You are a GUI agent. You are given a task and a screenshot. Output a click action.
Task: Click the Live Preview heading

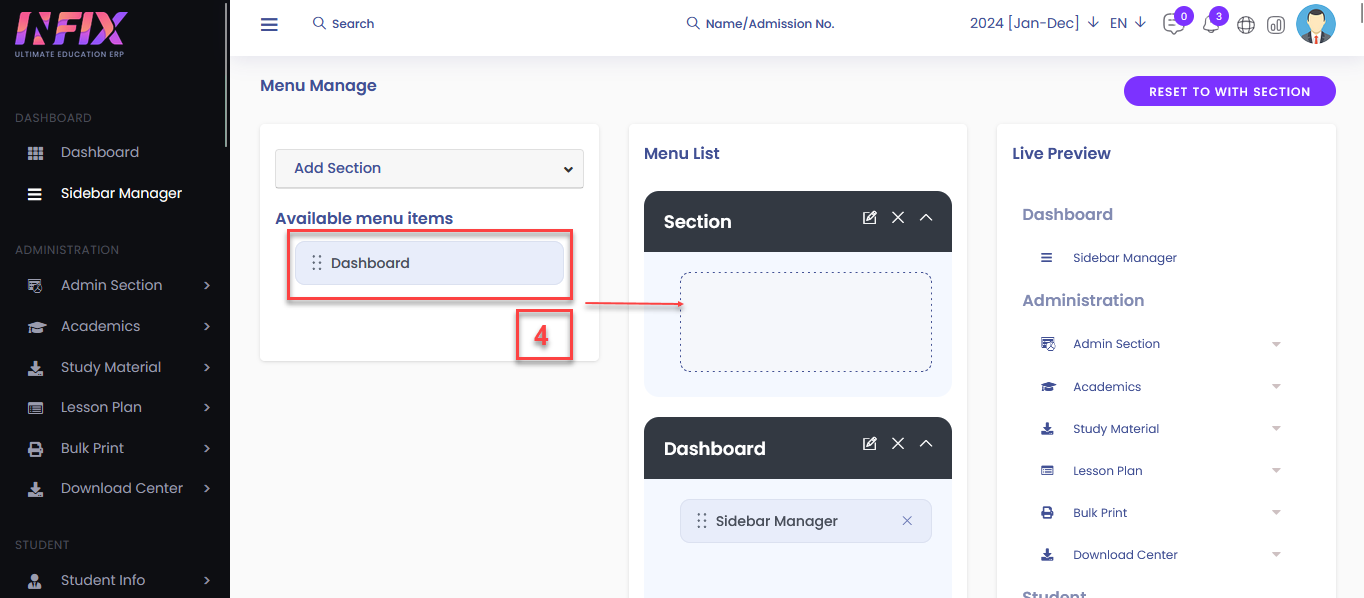pos(1061,153)
